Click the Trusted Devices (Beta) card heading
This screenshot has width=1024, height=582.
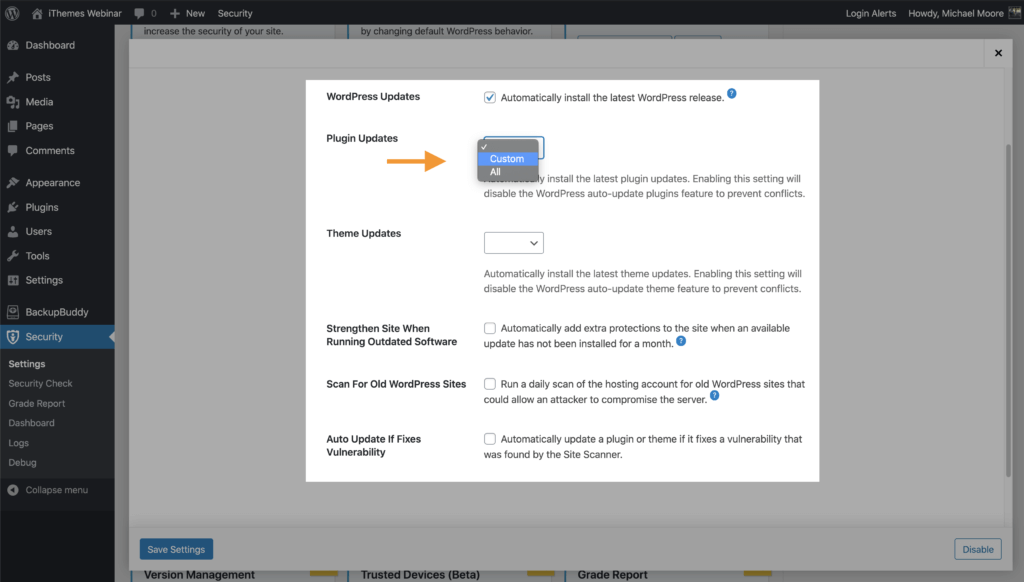pyautogui.click(x=420, y=575)
